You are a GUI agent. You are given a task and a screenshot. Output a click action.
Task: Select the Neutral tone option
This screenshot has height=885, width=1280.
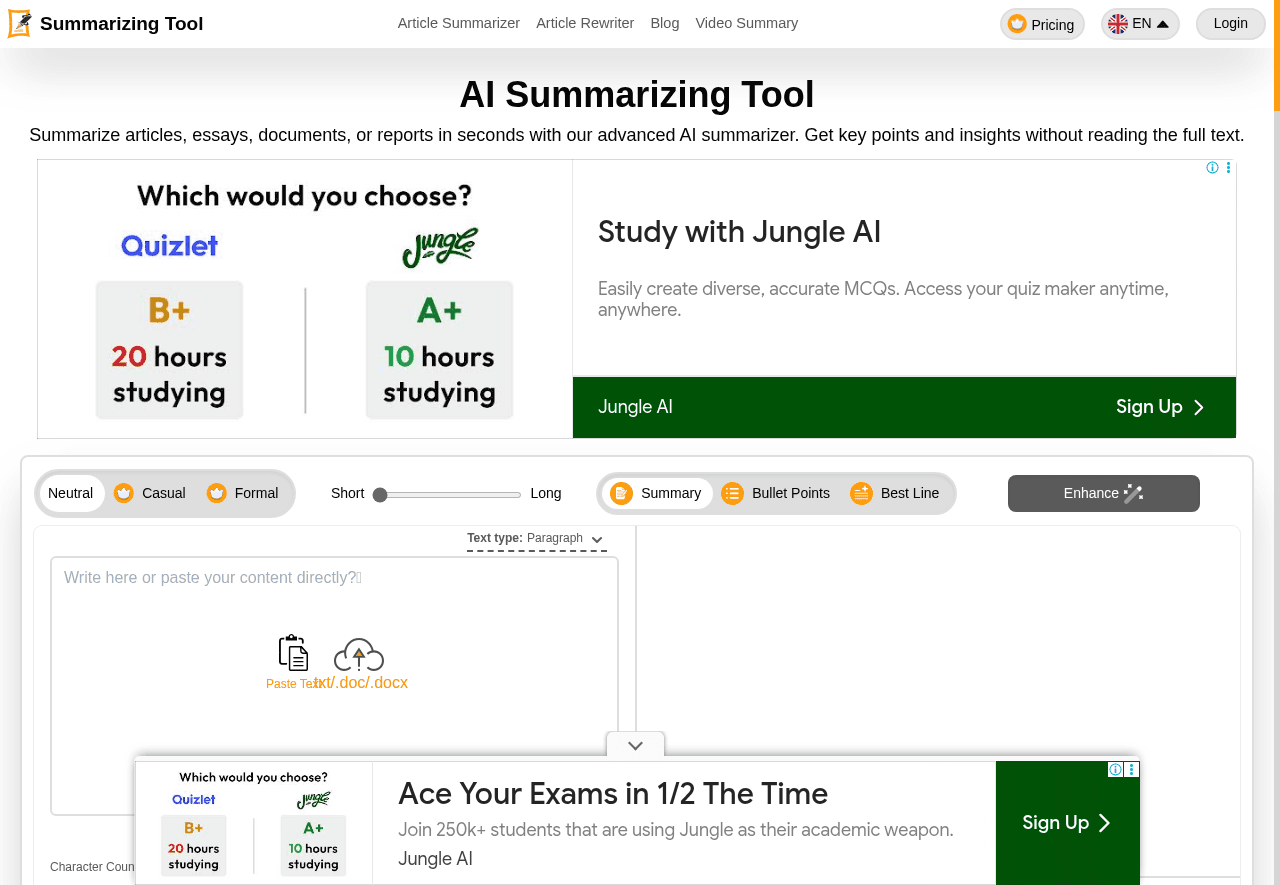pyautogui.click(x=71, y=492)
